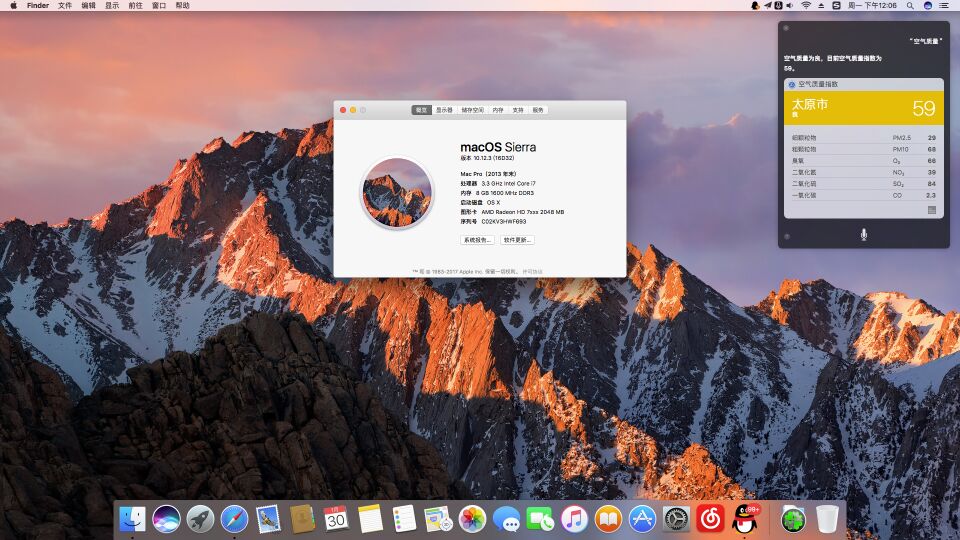The width and height of the screenshot is (960, 540).
Task: Open iTunes from the Dock
Action: point(574,518)
